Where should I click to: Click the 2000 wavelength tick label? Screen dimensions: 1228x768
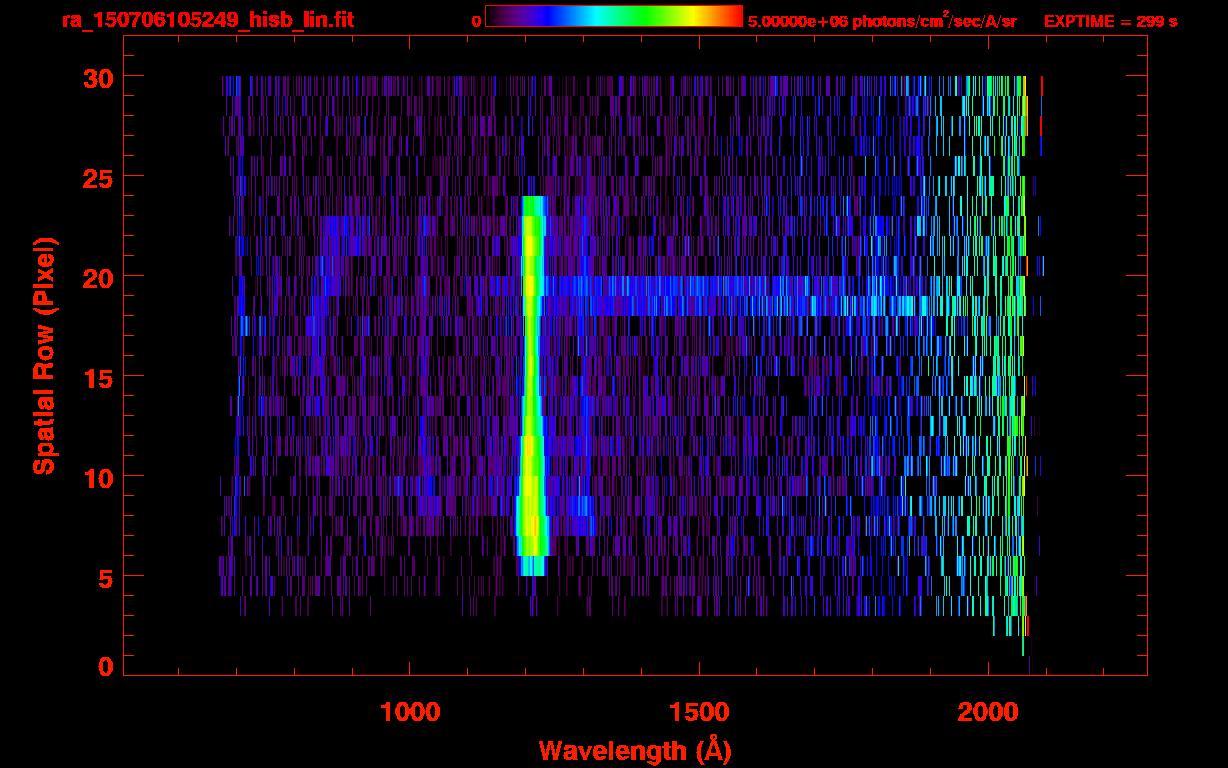(988, 712)
